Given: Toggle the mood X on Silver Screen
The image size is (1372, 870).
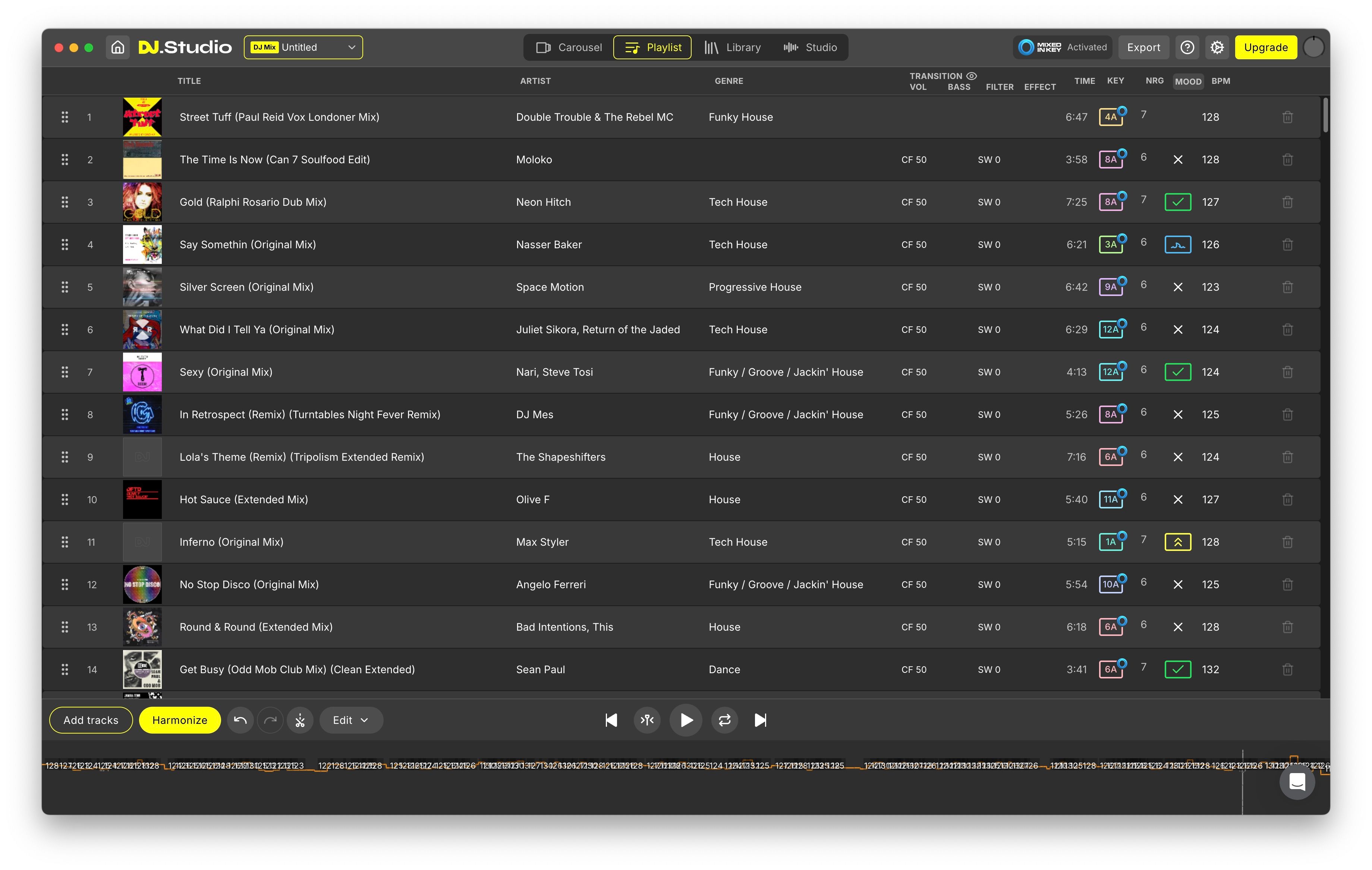Looking at the screenshot, I should (1178, 287).
